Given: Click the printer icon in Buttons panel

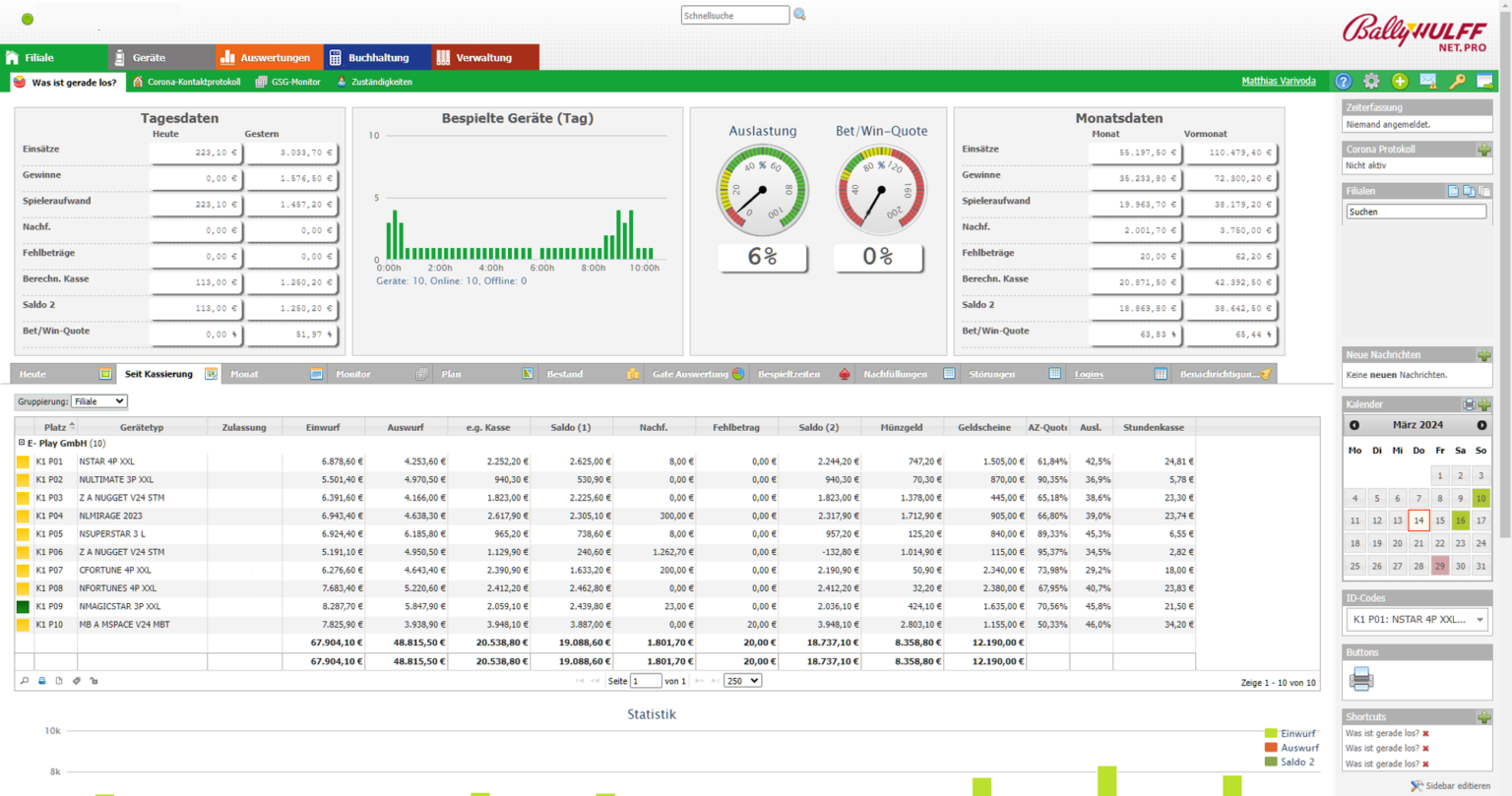Looking at the screenshot, I should pyautogui.click(x=1361, y=678).
